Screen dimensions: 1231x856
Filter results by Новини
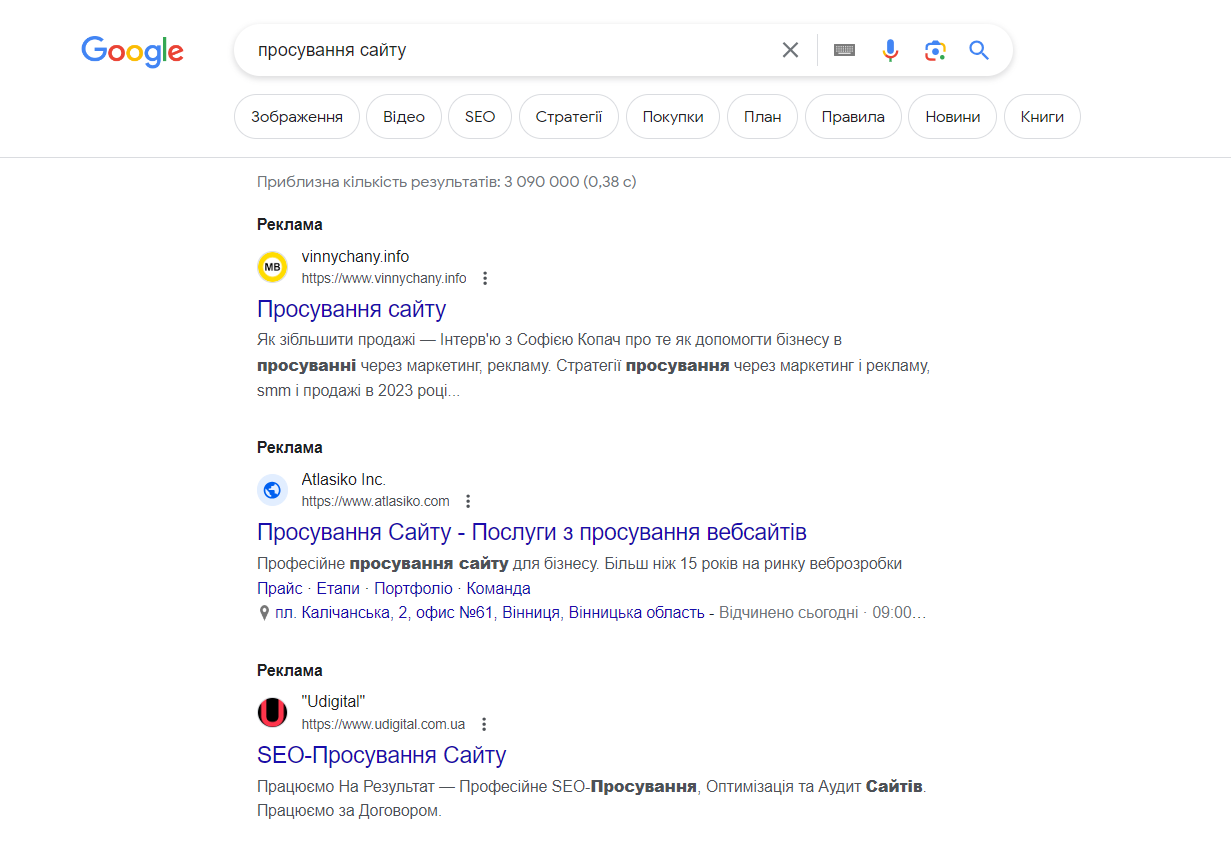952,116
